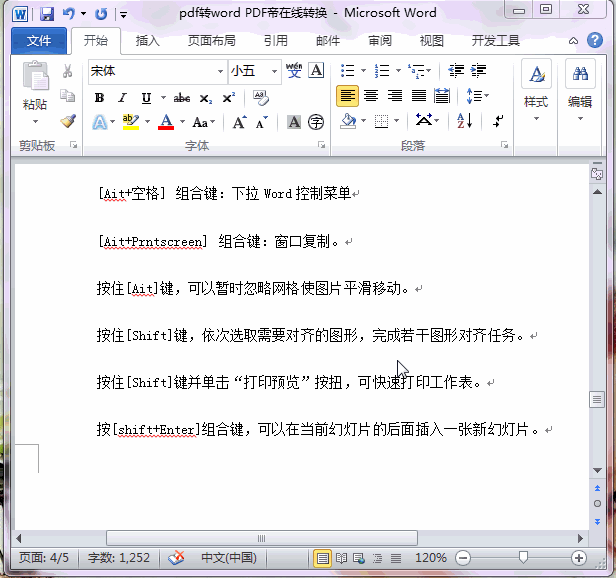Switch to the 页面布局 tab
This screenshot has height=578, width=616.
[211, 40]
